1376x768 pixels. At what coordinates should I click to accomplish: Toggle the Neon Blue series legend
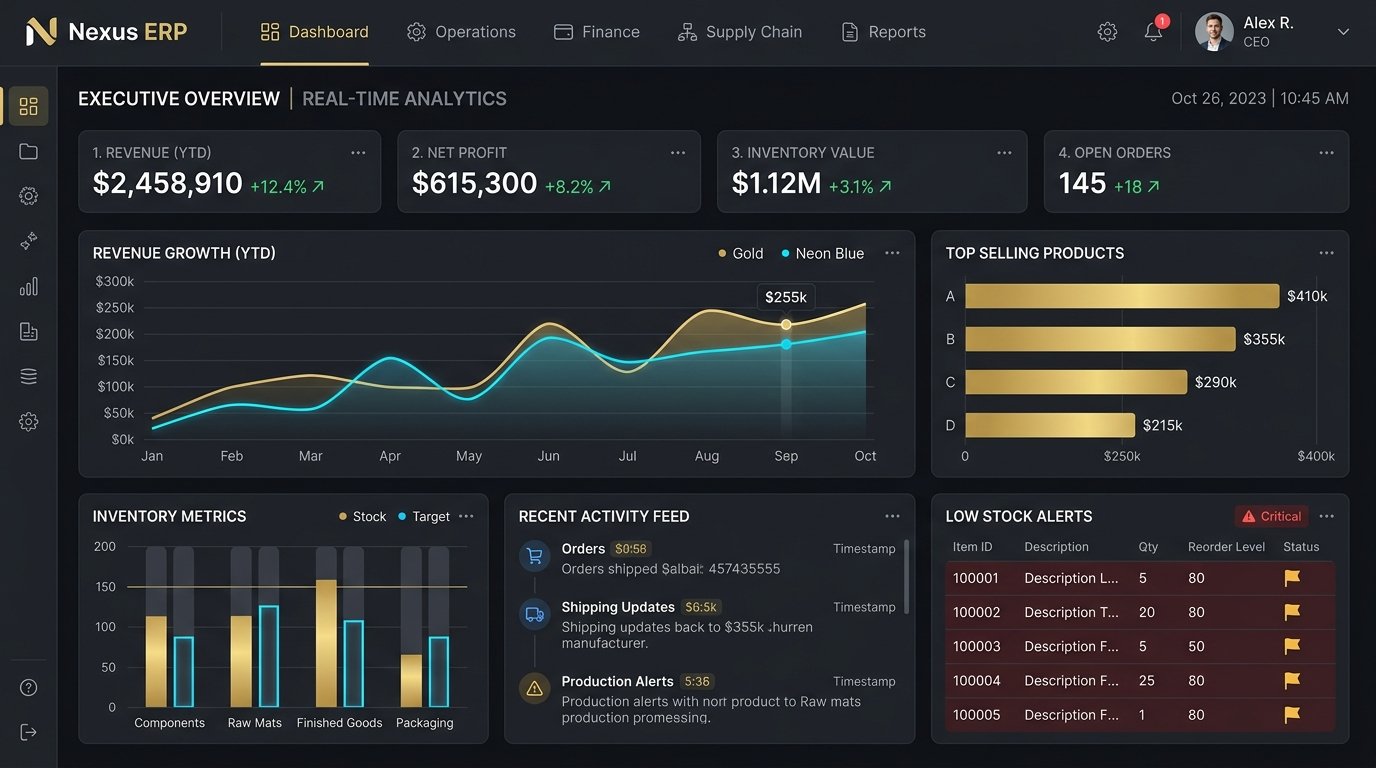pyautogui.click(x=823, y=254)
